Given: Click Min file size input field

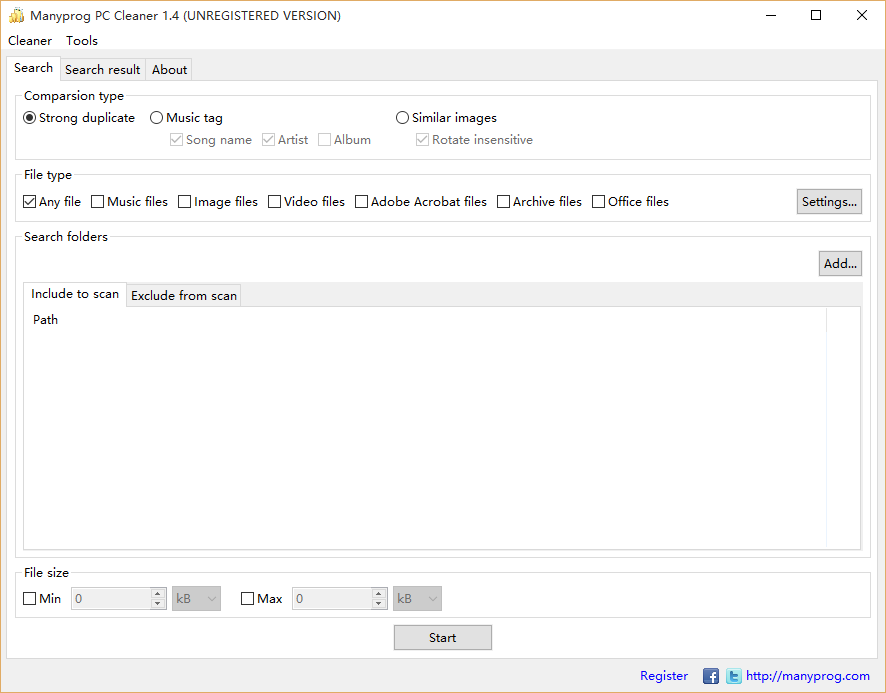Looking at the screenshot, I should 111,599.
